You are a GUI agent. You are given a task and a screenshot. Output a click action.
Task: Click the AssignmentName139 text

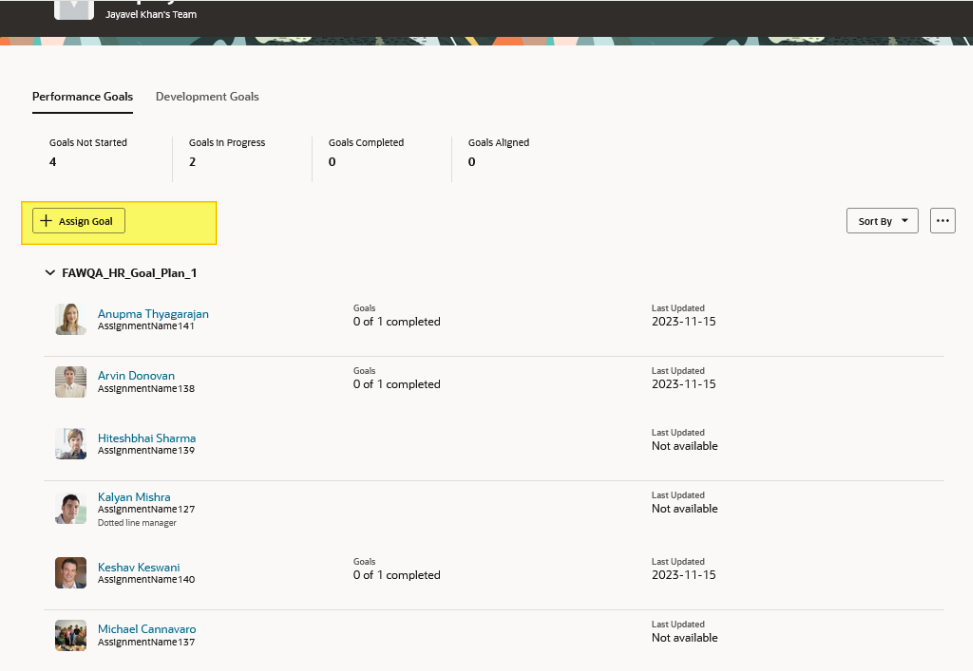[x=146, y=451]
